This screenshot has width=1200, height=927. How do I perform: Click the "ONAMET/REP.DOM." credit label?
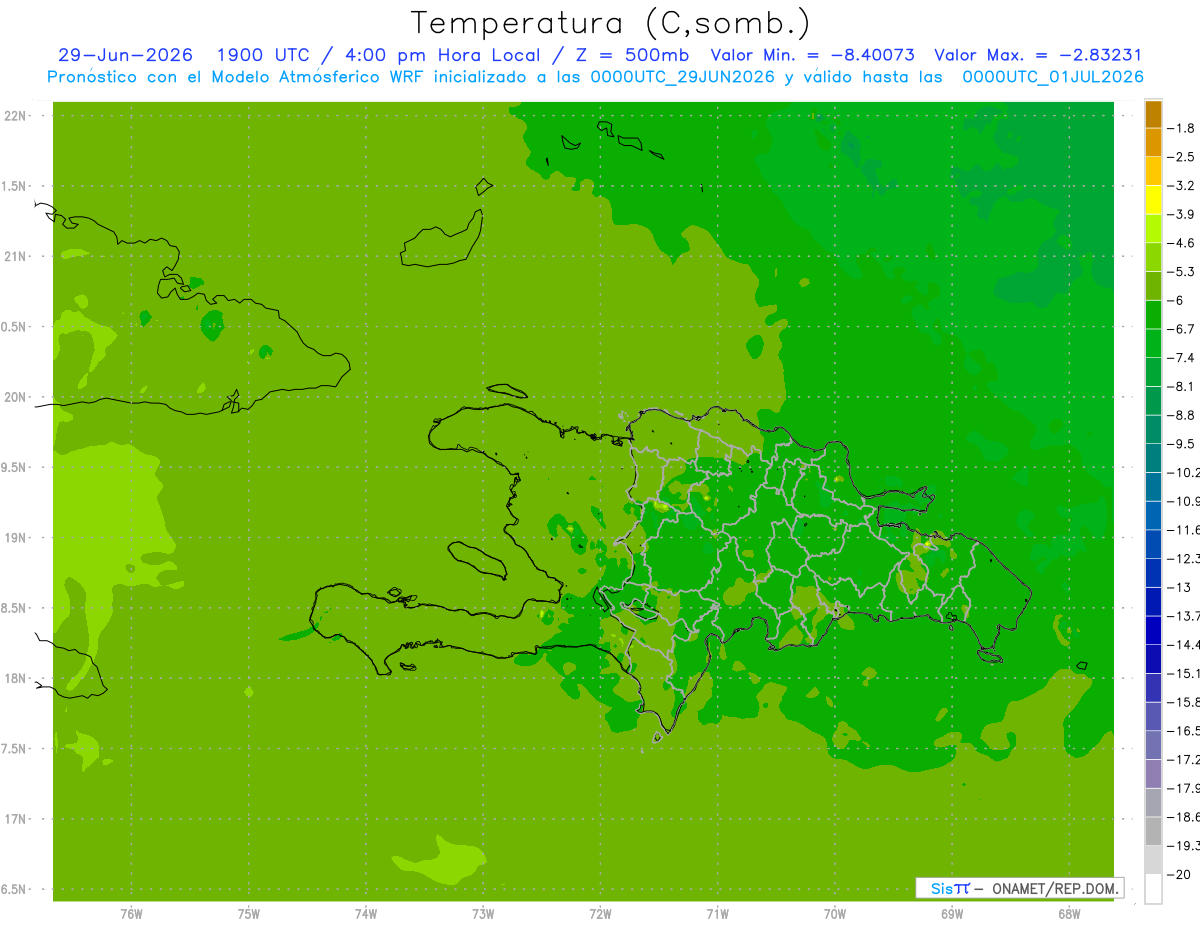(x=1055, y=888)
